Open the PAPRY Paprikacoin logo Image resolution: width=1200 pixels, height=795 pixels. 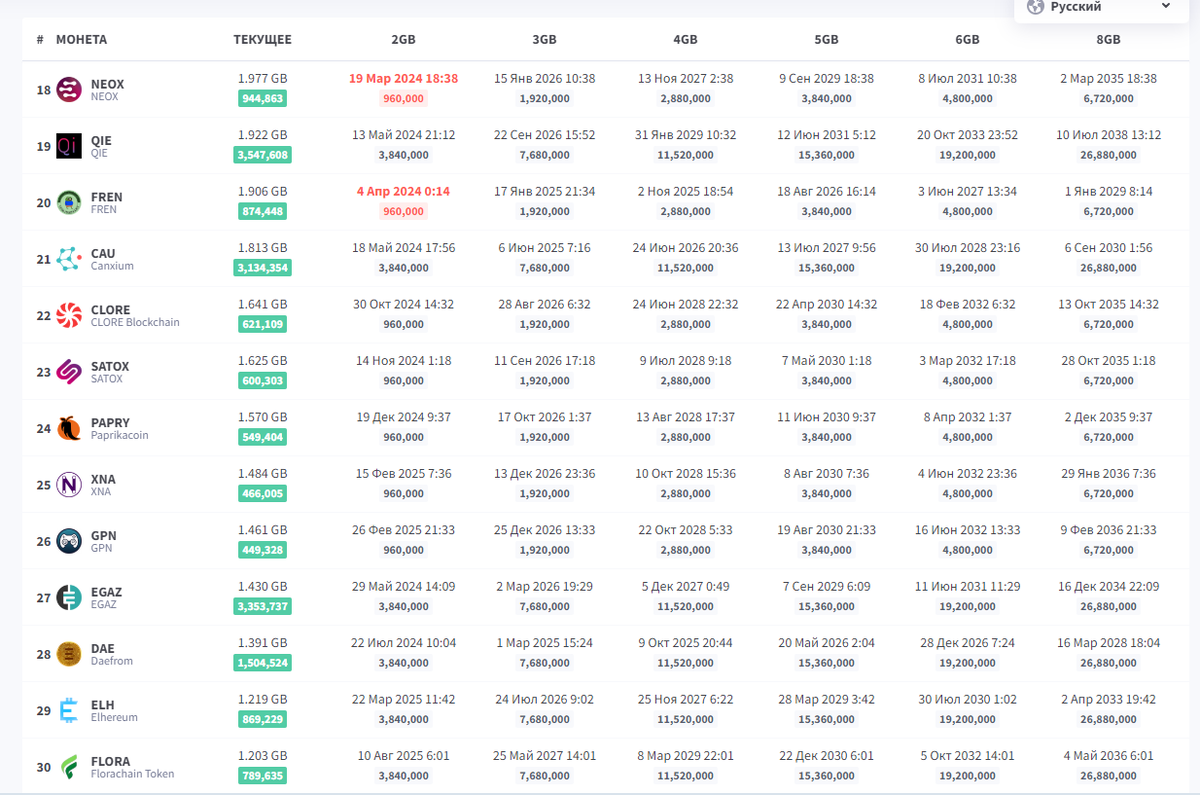tap(69, 429)
